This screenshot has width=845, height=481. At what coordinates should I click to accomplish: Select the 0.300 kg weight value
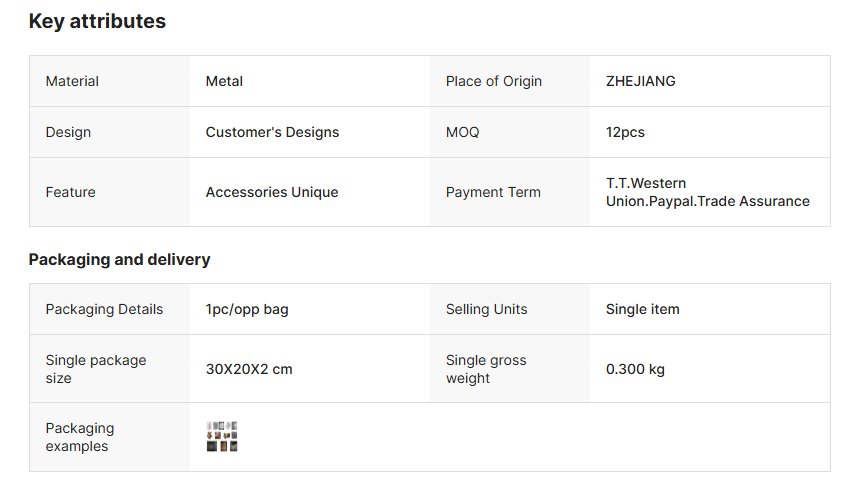(635, 369)
